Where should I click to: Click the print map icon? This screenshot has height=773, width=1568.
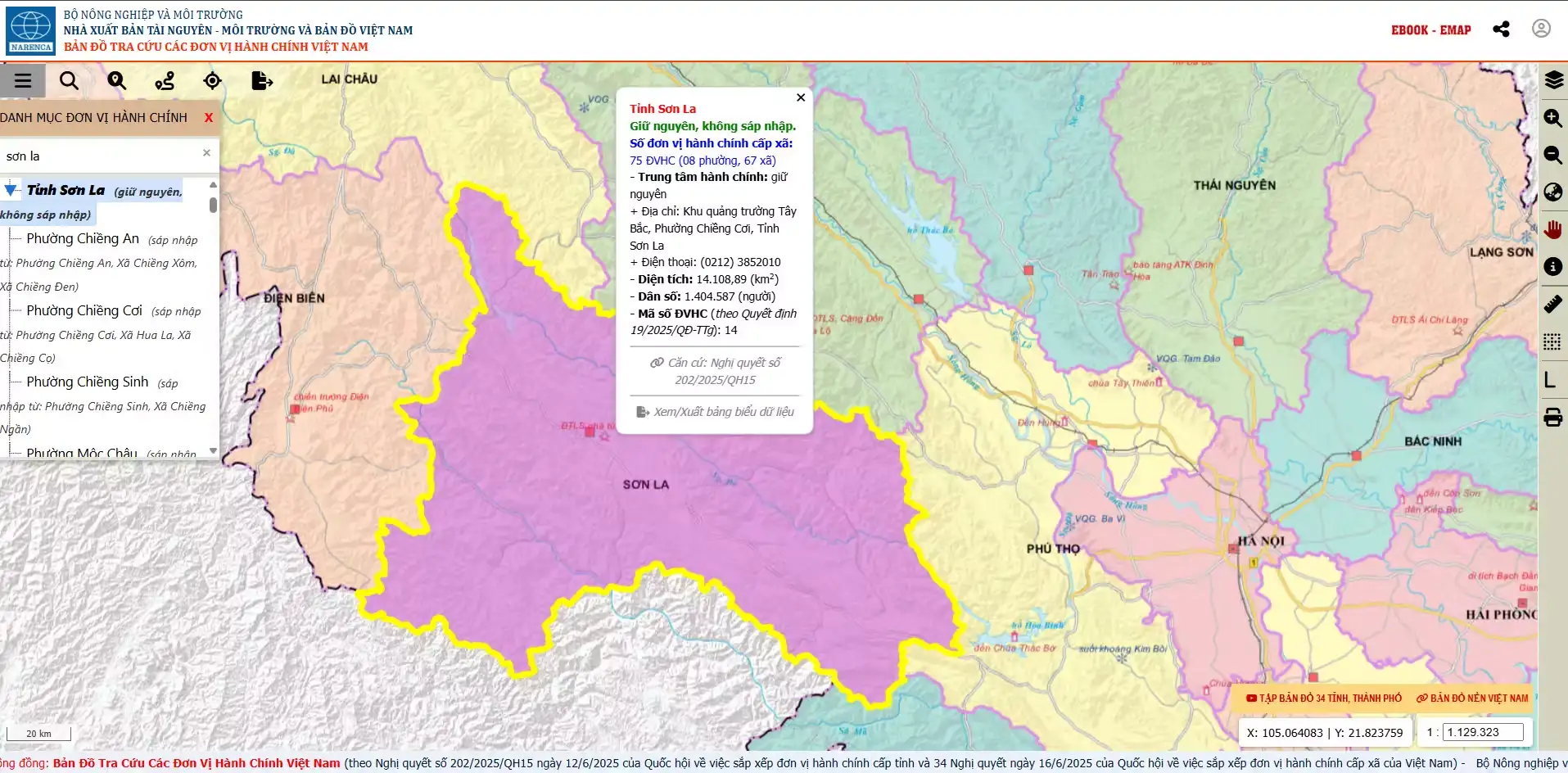(x=1553, y=418)
